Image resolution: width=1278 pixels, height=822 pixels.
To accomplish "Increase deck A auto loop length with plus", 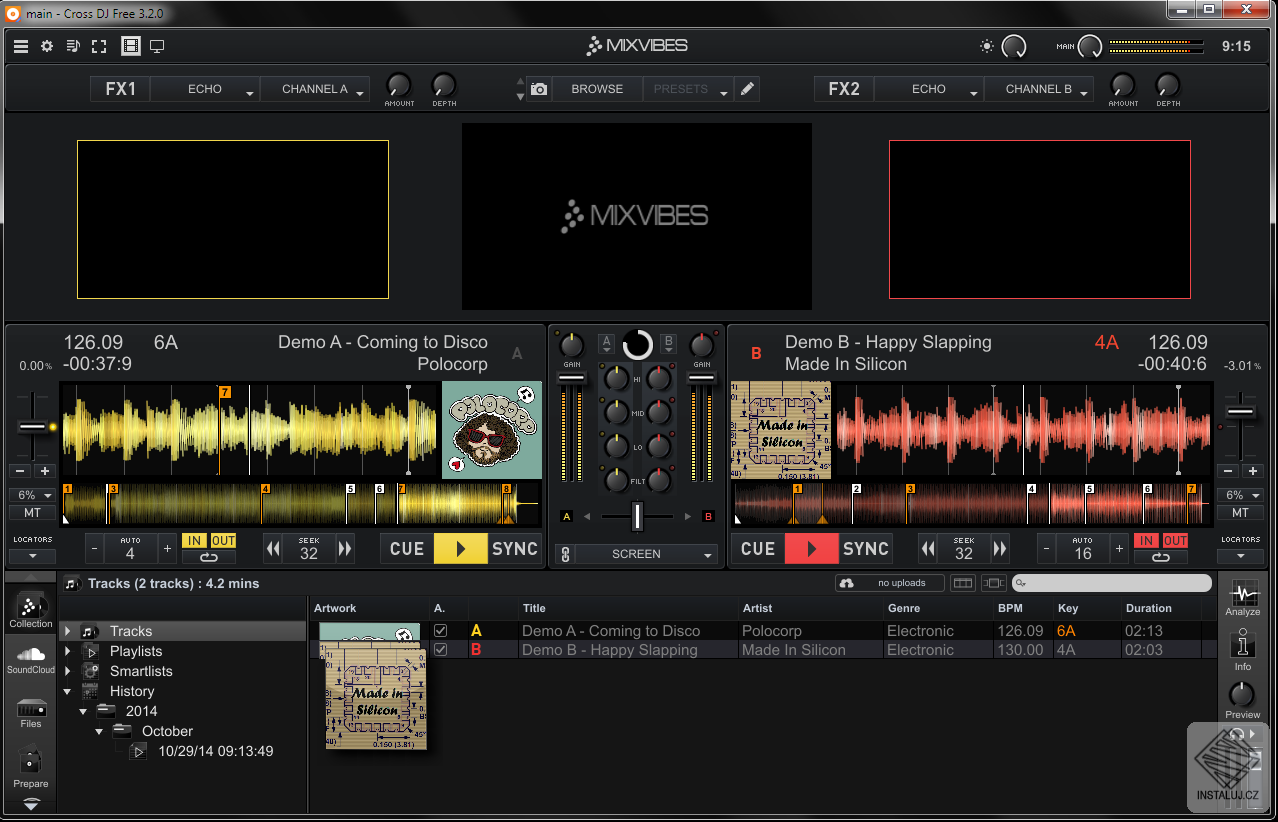I will [167, 549].
